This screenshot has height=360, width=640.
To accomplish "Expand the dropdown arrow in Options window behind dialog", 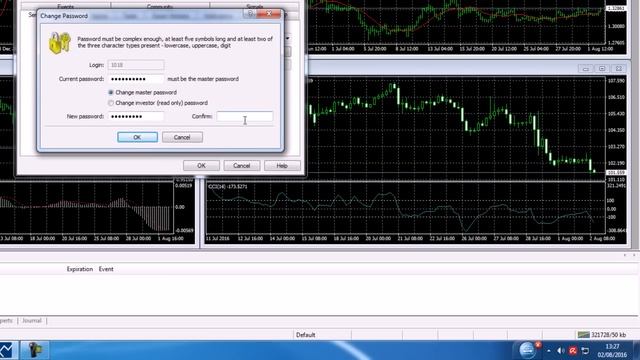I will (288, 38).
